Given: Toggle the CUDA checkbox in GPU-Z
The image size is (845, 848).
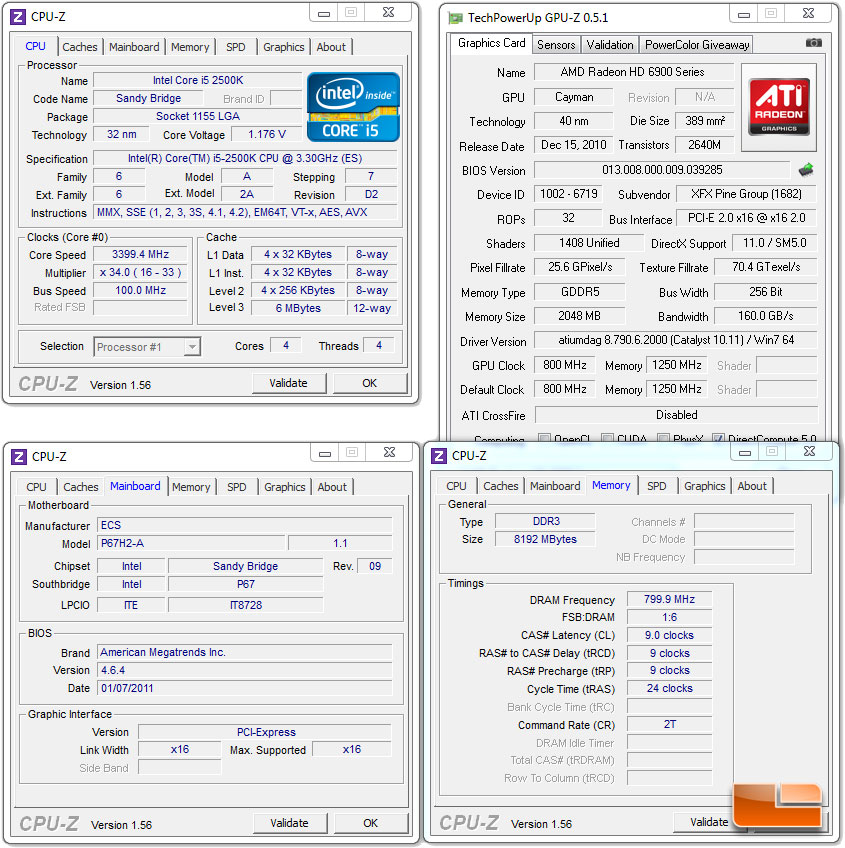Looking at the screenshot, I should click(x=607, y=438).
